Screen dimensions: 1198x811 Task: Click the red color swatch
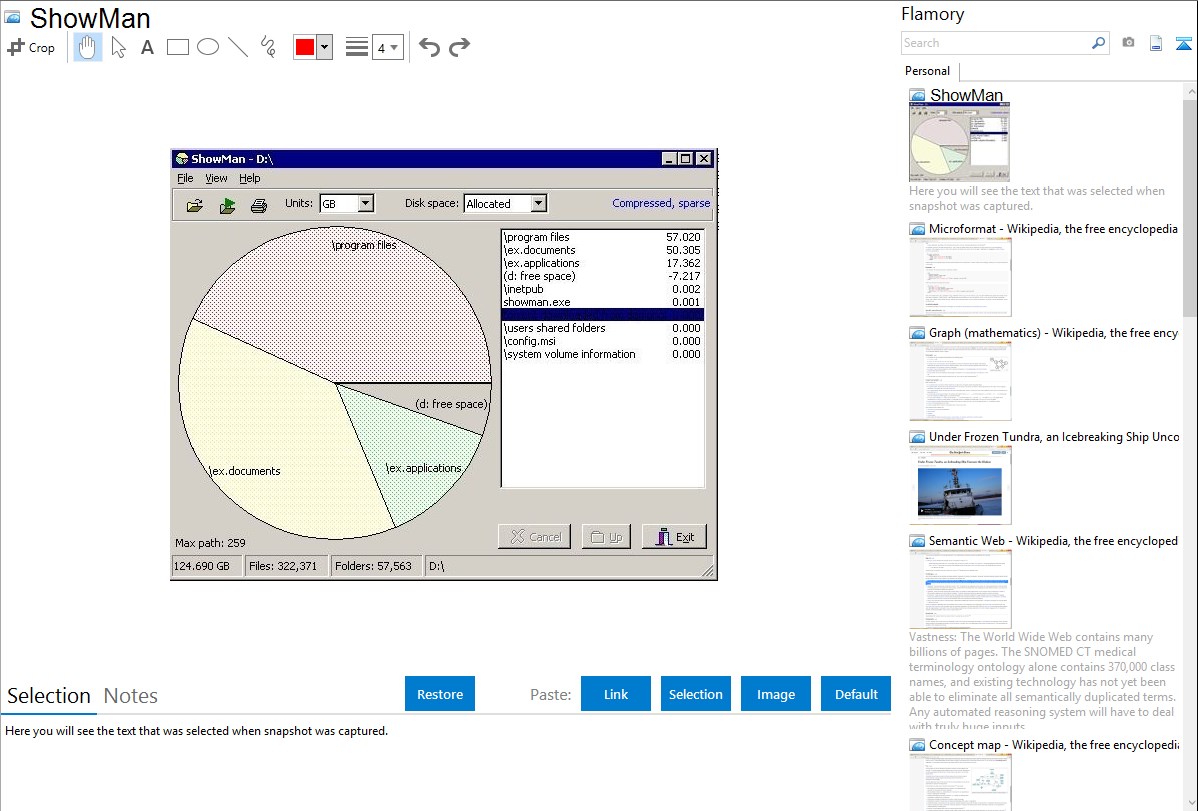tap(305, 47)
